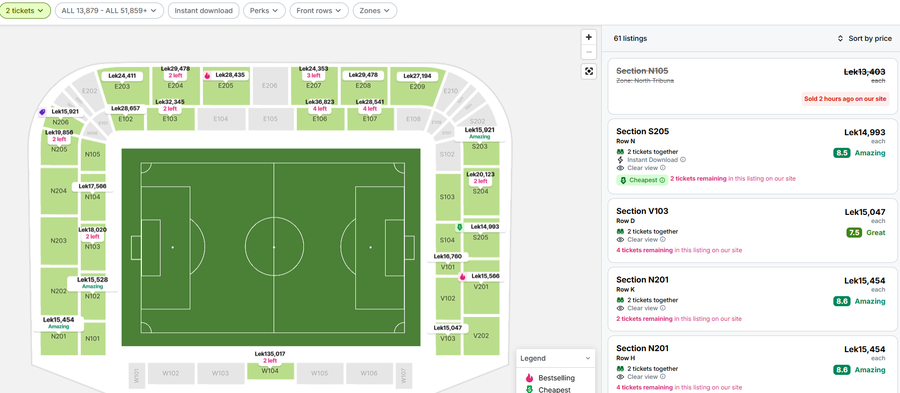
Task: Reset the seat map view
Action: pos(588,71)
